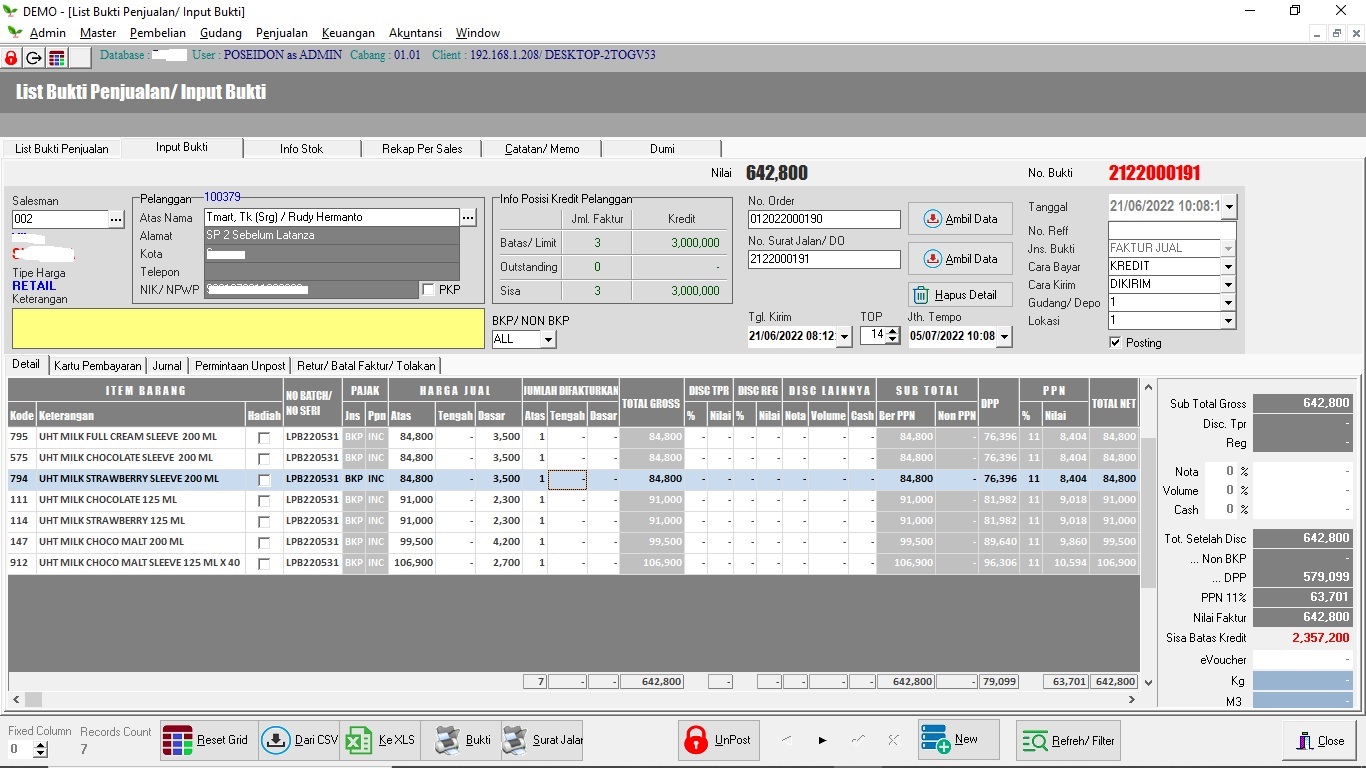
Task: Open the Penjualan menu
Action: [x=282, y=33]
